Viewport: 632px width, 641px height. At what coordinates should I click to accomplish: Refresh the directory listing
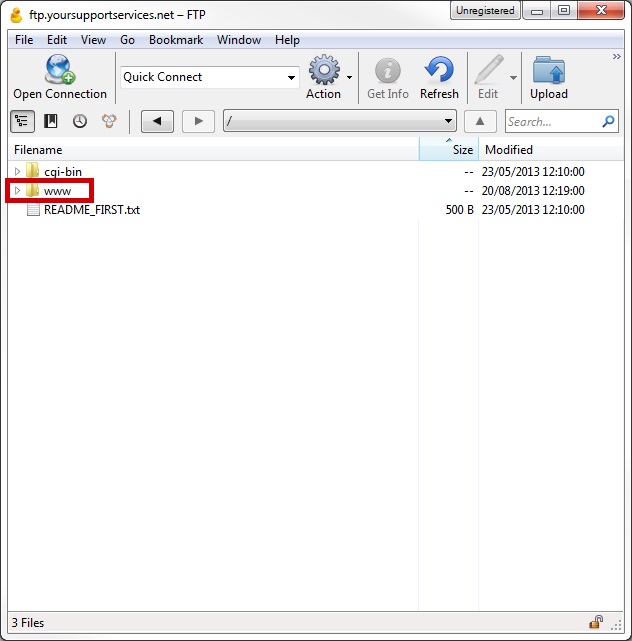(x=439, y=72)
